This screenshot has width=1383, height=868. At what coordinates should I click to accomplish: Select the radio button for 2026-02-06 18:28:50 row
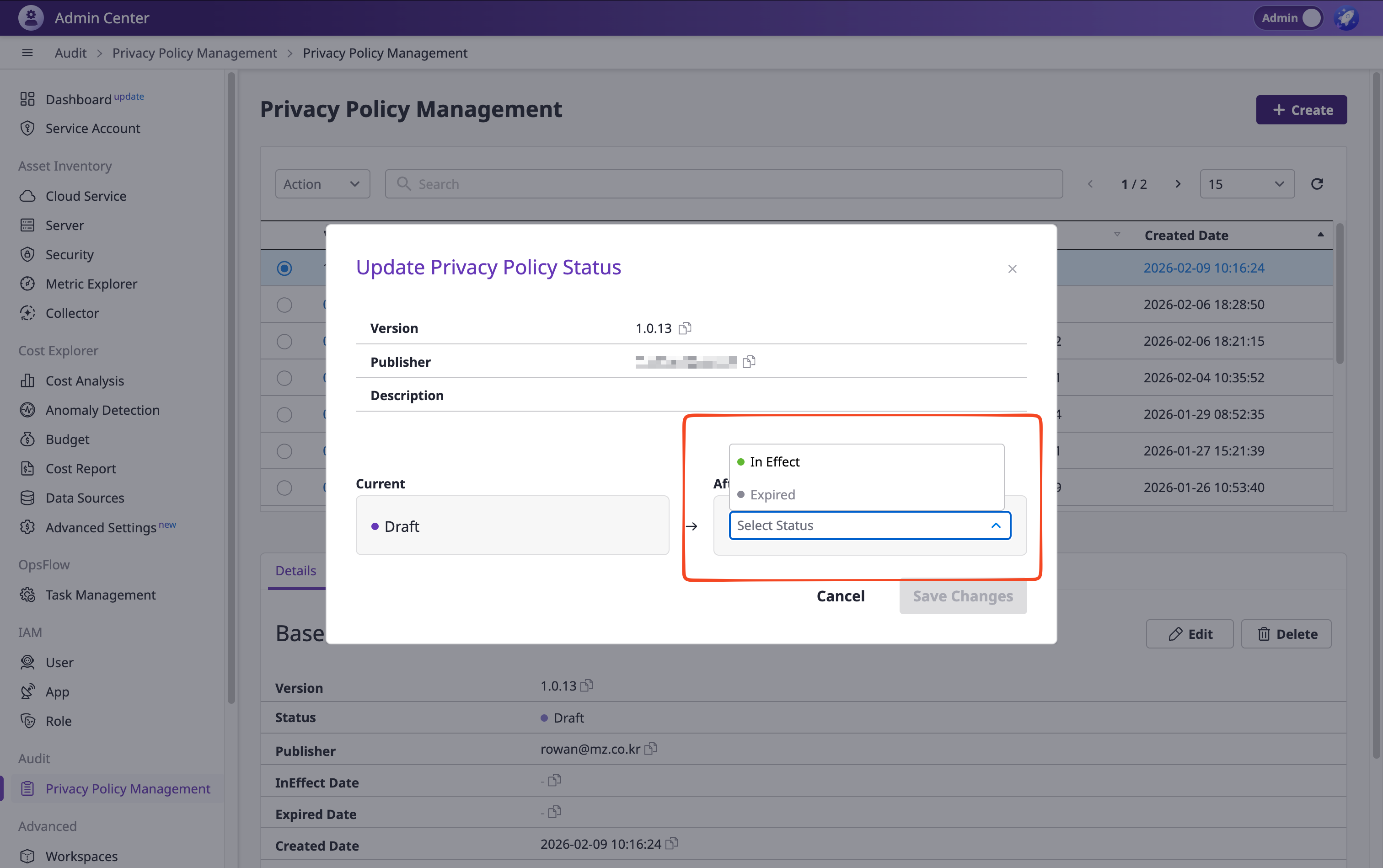click(284, 305)
